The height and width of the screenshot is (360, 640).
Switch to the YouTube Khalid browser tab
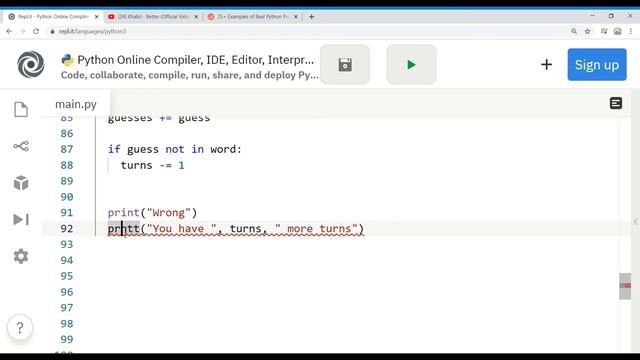click(153, 17)
